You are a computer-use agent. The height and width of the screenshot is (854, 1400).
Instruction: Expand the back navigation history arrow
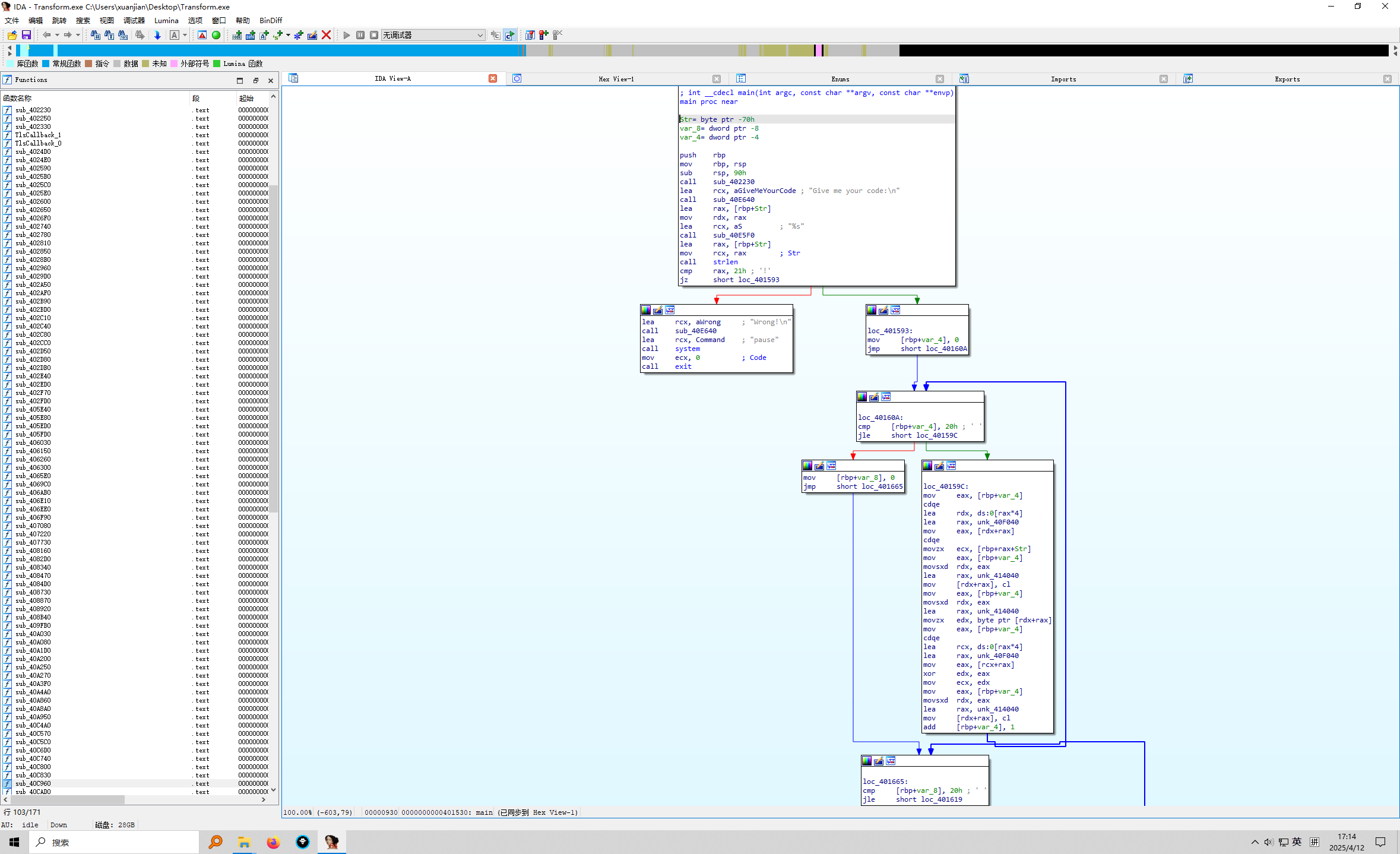click(x=57, y=35)
